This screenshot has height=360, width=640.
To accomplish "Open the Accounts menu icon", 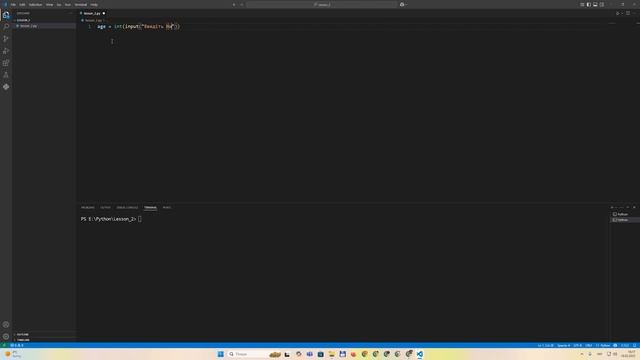I will click(x=6, y=324).
